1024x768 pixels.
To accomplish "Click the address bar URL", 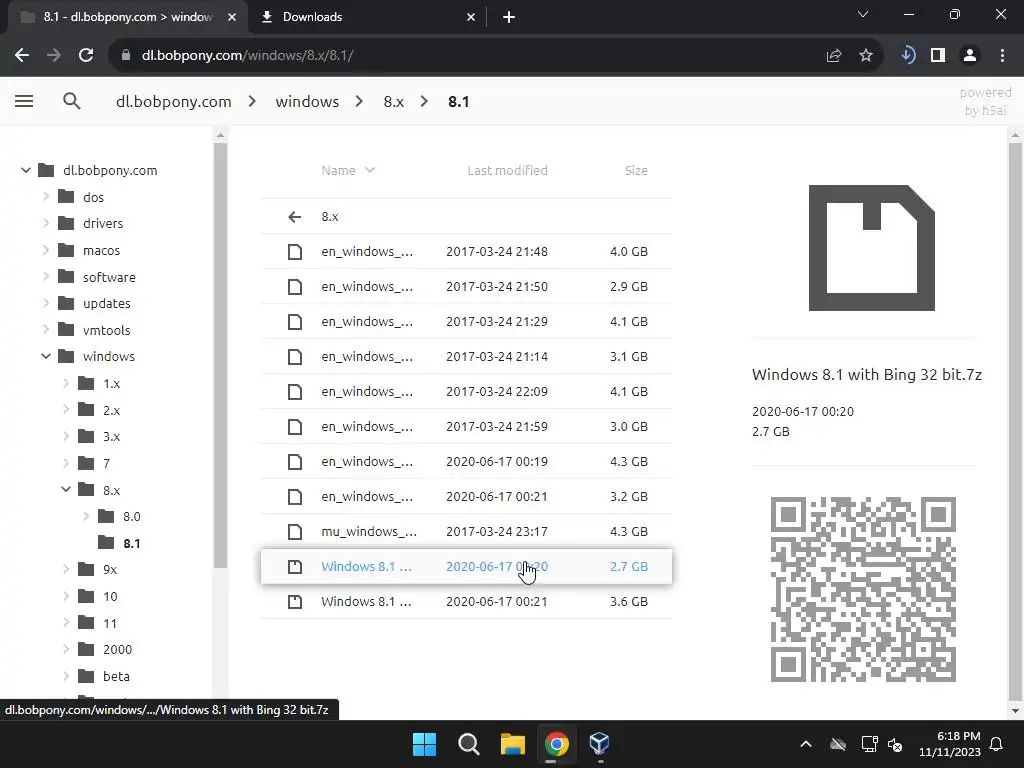I will [x=248, y=56].
